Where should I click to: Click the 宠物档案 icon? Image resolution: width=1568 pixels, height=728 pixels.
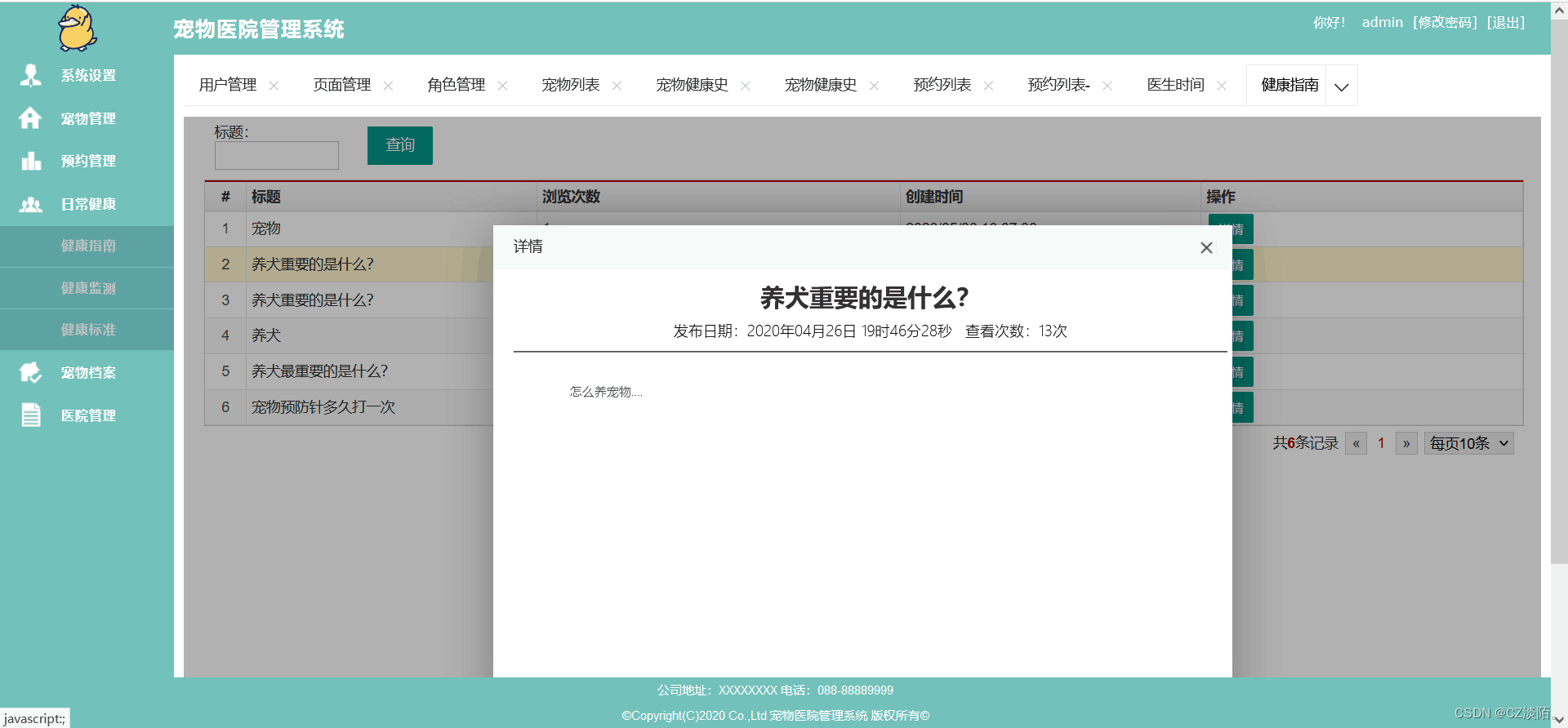coord(30,373)
